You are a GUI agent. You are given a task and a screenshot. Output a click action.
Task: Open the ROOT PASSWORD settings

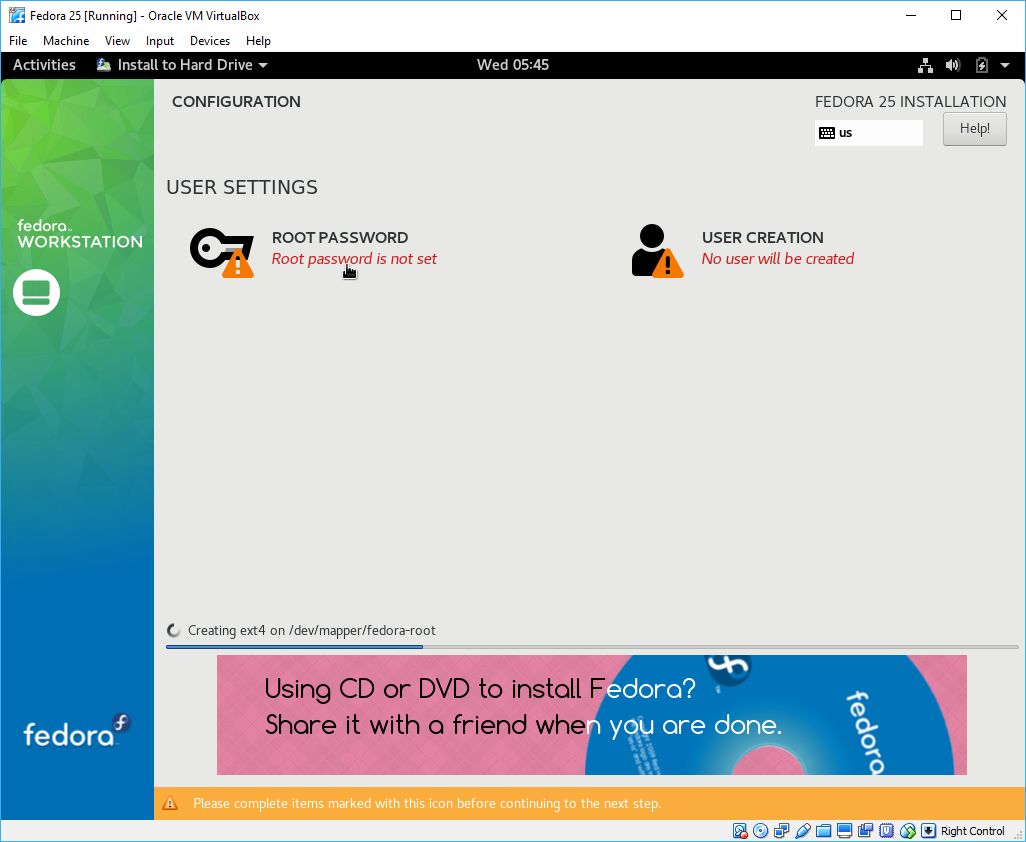click(313, 252)
